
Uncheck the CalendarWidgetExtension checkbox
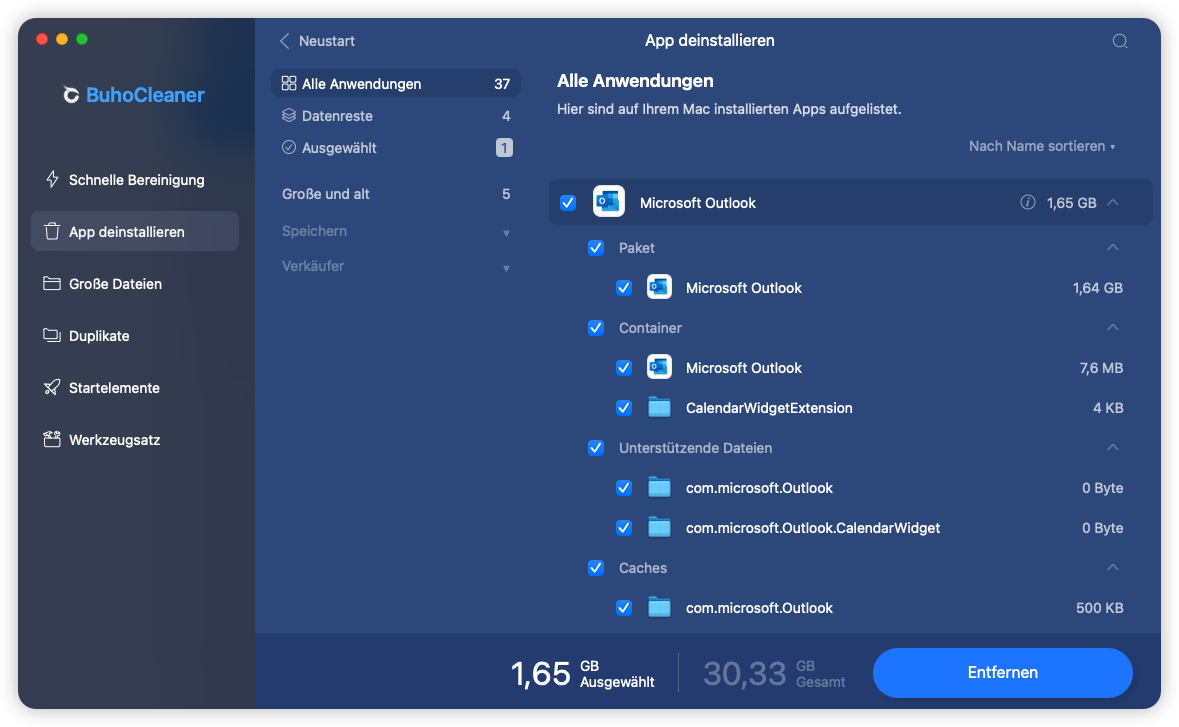pyautogui.click(x=623, y=407)
